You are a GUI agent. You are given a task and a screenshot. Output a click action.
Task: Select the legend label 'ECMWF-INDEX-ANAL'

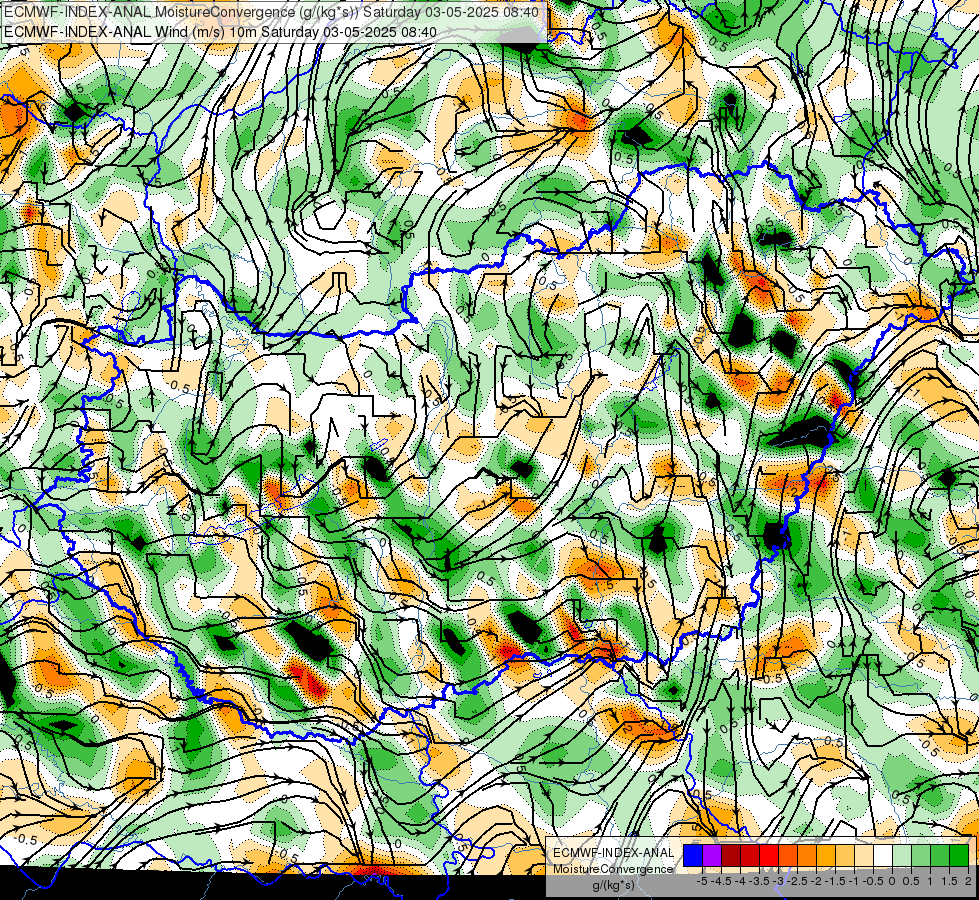tap(614, 853)
